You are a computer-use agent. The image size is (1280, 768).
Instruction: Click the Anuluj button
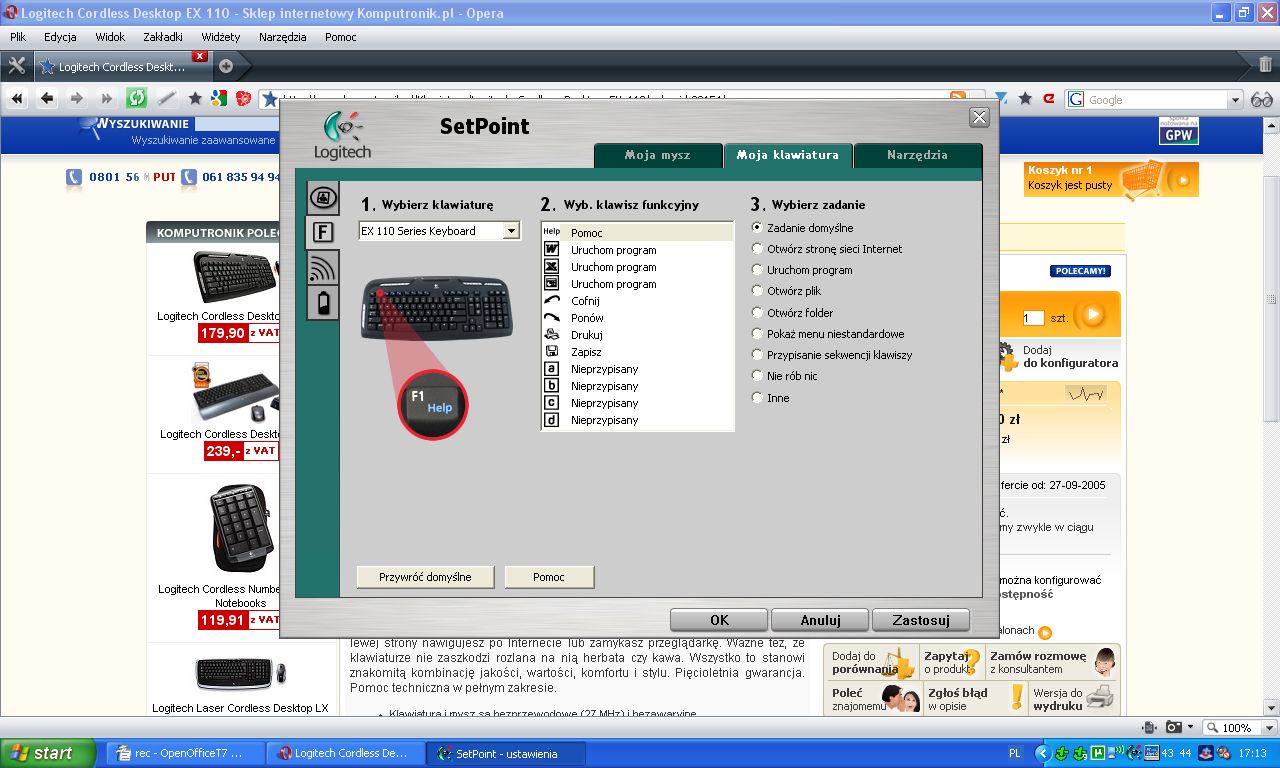[820, 620]
